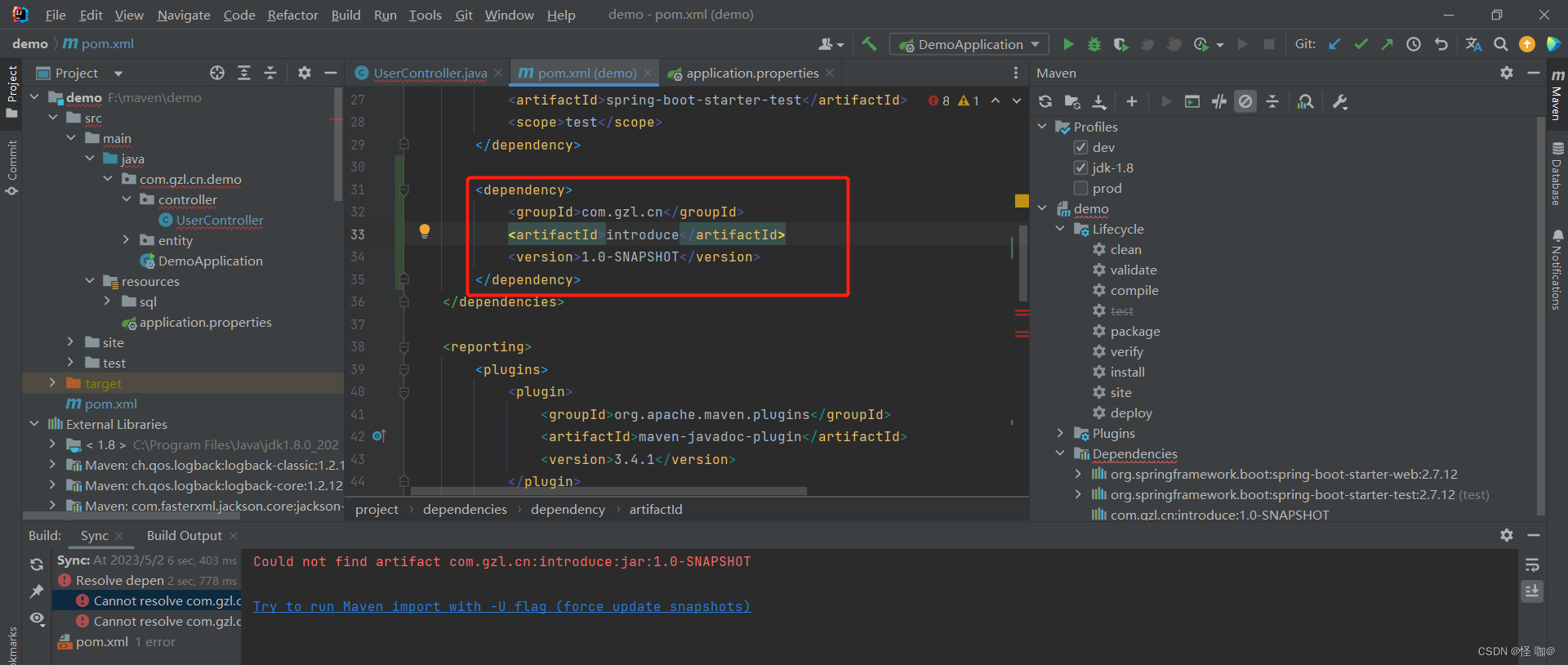Click the force update snapshots link
The width and height of the screenshot is (1568, 665).
pyautogui.click(x=501, y=606)
